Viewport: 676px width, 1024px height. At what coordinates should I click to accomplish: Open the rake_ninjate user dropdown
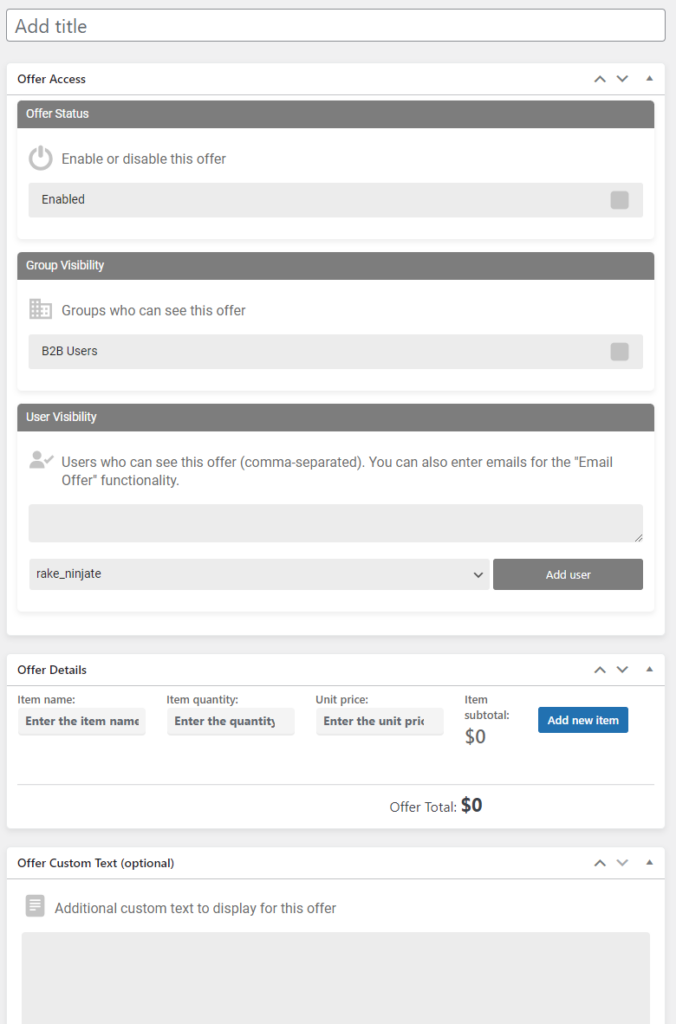[x=259, y=574]
